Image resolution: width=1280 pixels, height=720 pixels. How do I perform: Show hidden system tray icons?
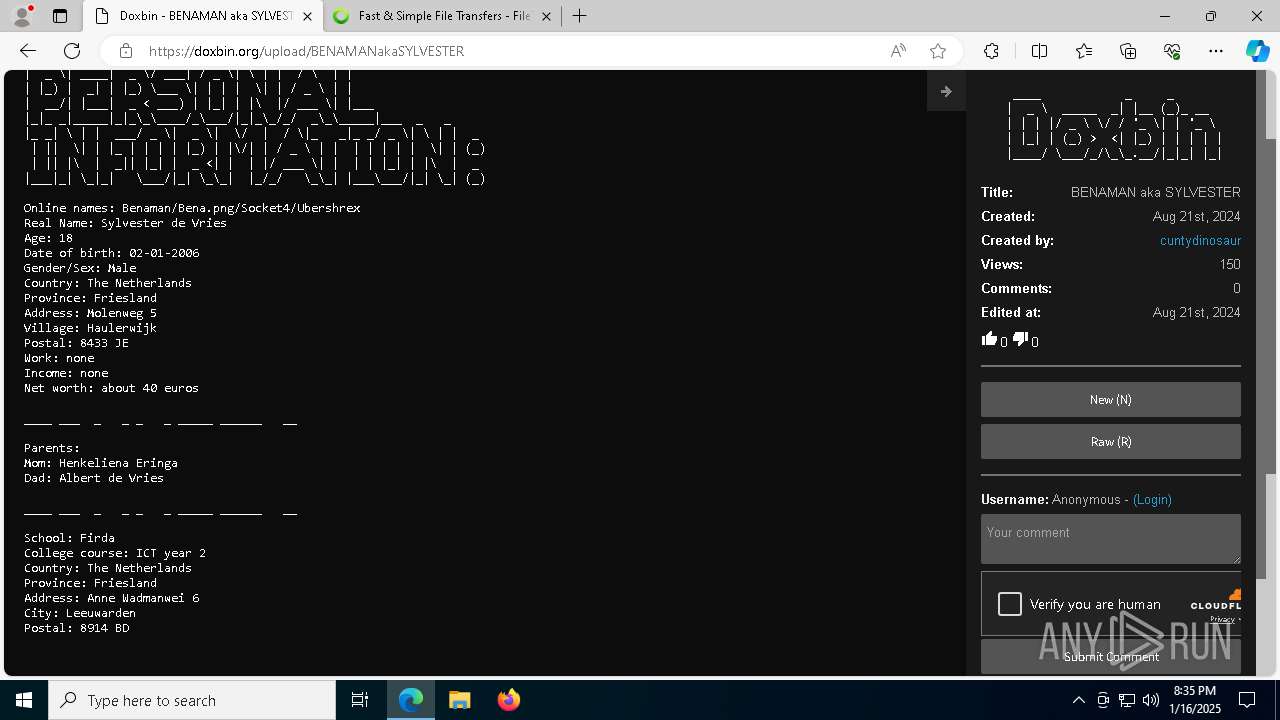[x=1078, y=700]
